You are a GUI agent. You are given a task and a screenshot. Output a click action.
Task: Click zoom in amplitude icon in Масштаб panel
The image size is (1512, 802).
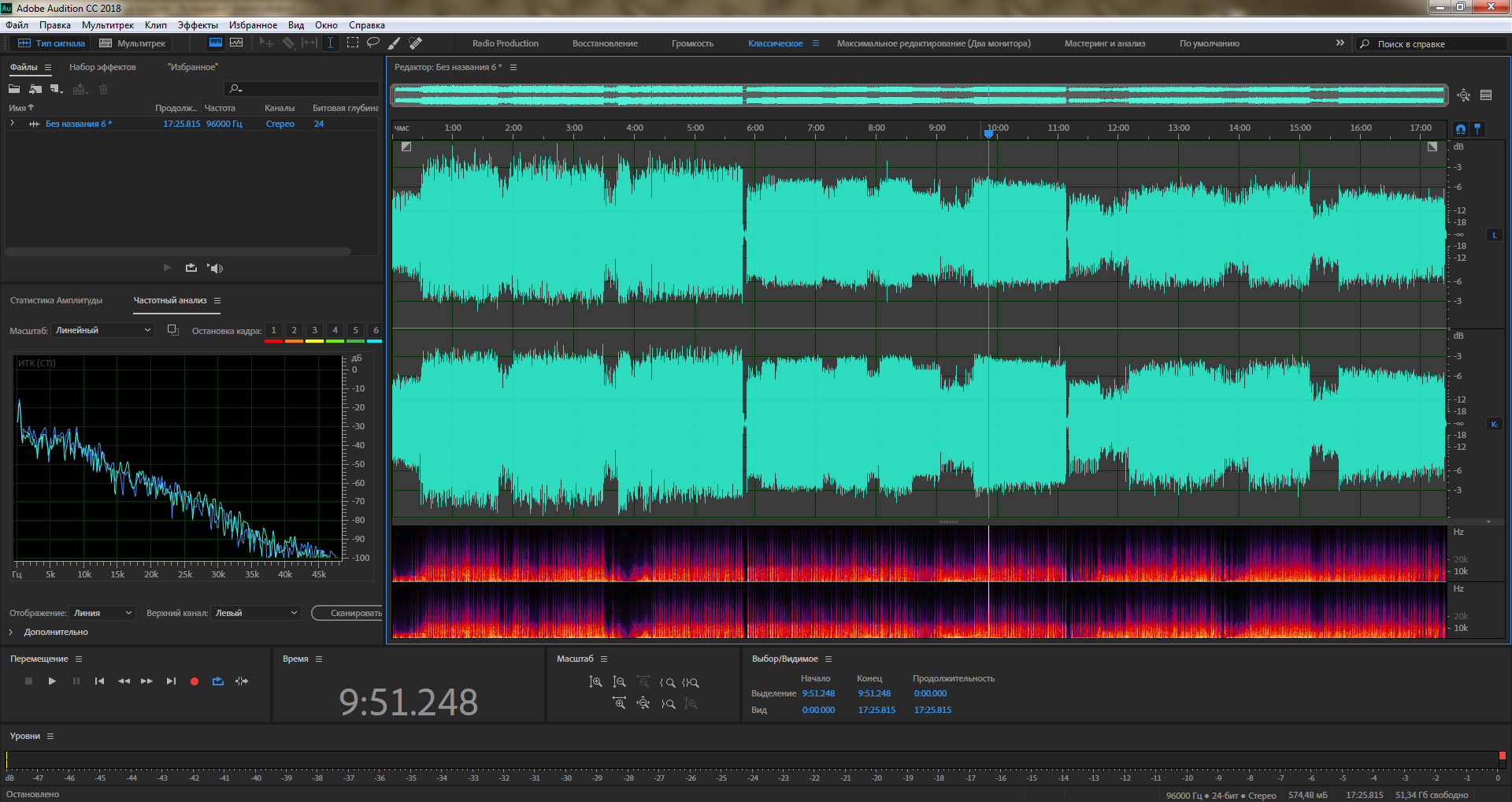tap(596, 682)
